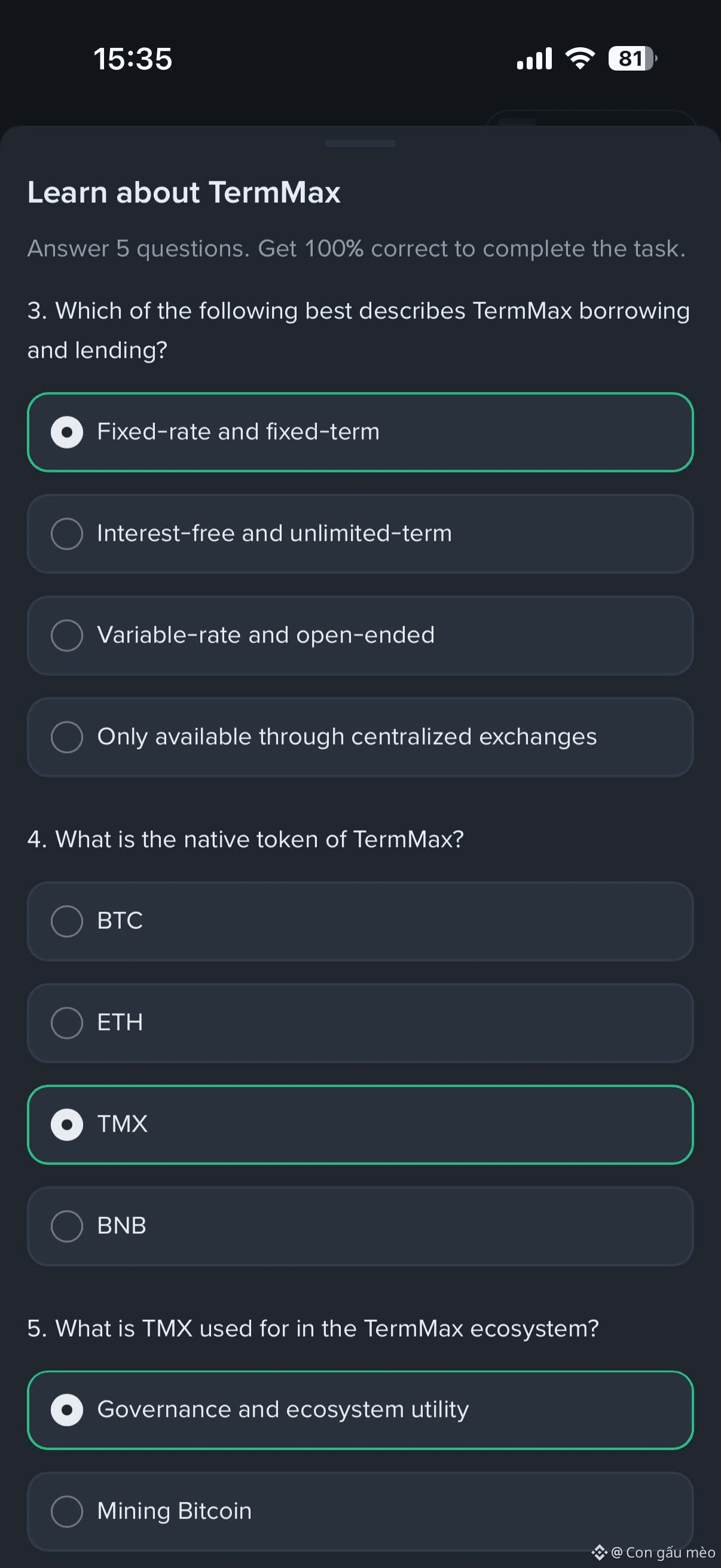Tap the Wi-Fi icon in status bar

[x=580, y=59]
